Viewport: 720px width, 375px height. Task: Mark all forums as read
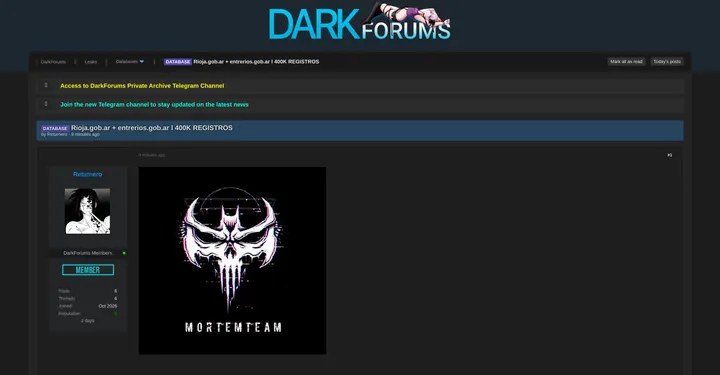pyautogui.click(x=626, y=62)
